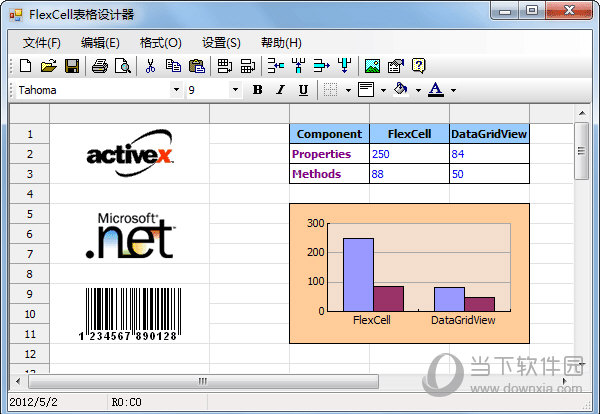Delete a column using the delete column icon
The image size is (600, 414).
click(344, 66)
